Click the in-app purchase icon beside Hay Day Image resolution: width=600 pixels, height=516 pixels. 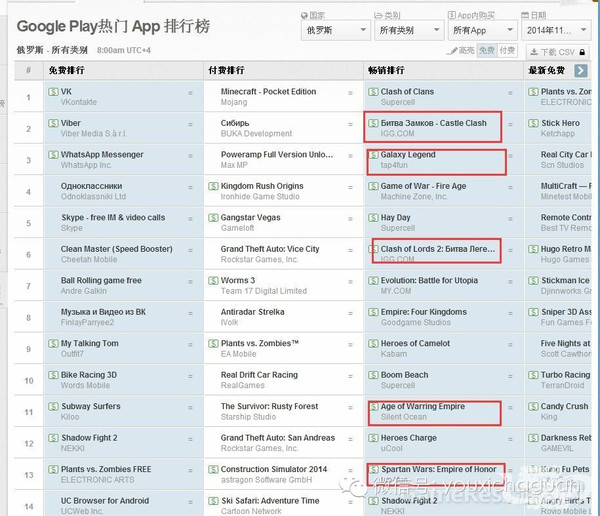tap(373, 218)
